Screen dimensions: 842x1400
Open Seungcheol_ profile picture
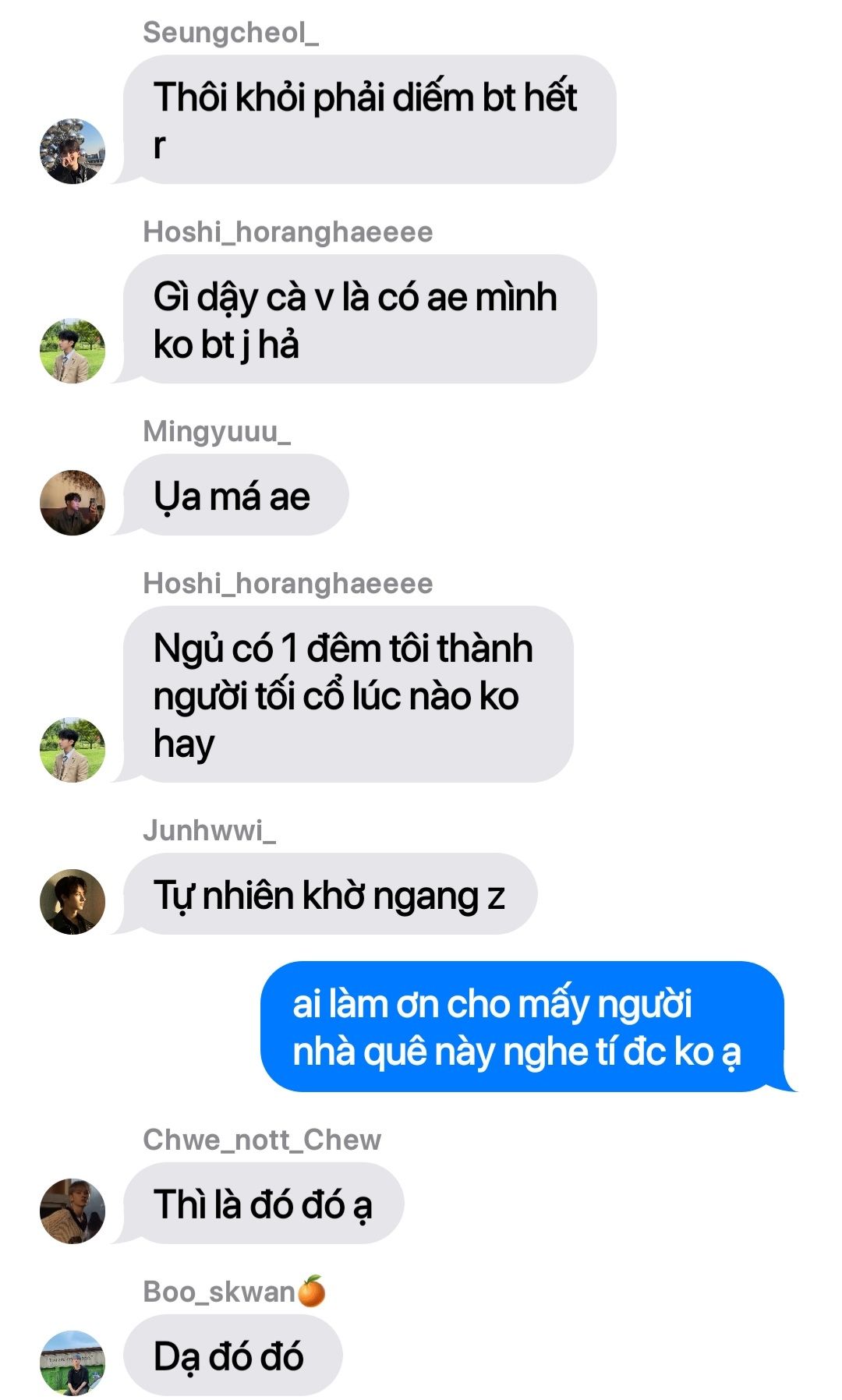(x=73, y=151)
